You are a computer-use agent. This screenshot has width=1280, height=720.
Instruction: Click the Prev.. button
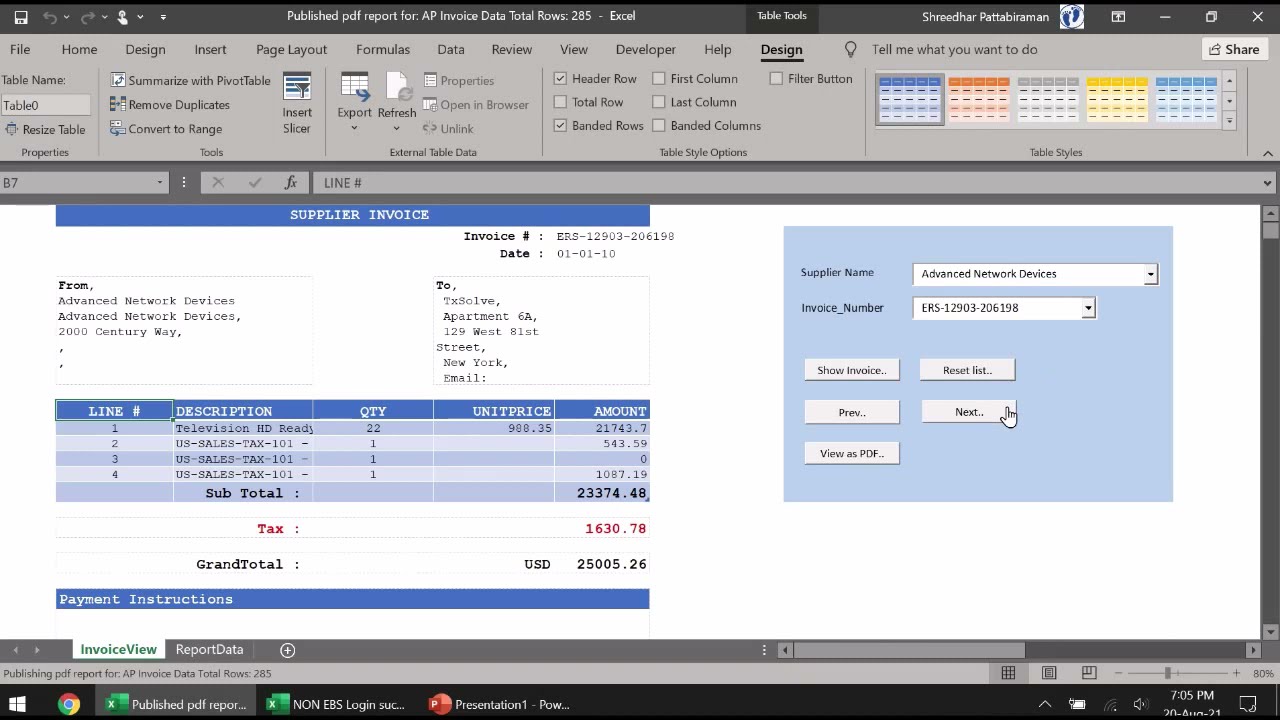pyautogui.click(x=852, y=412)
